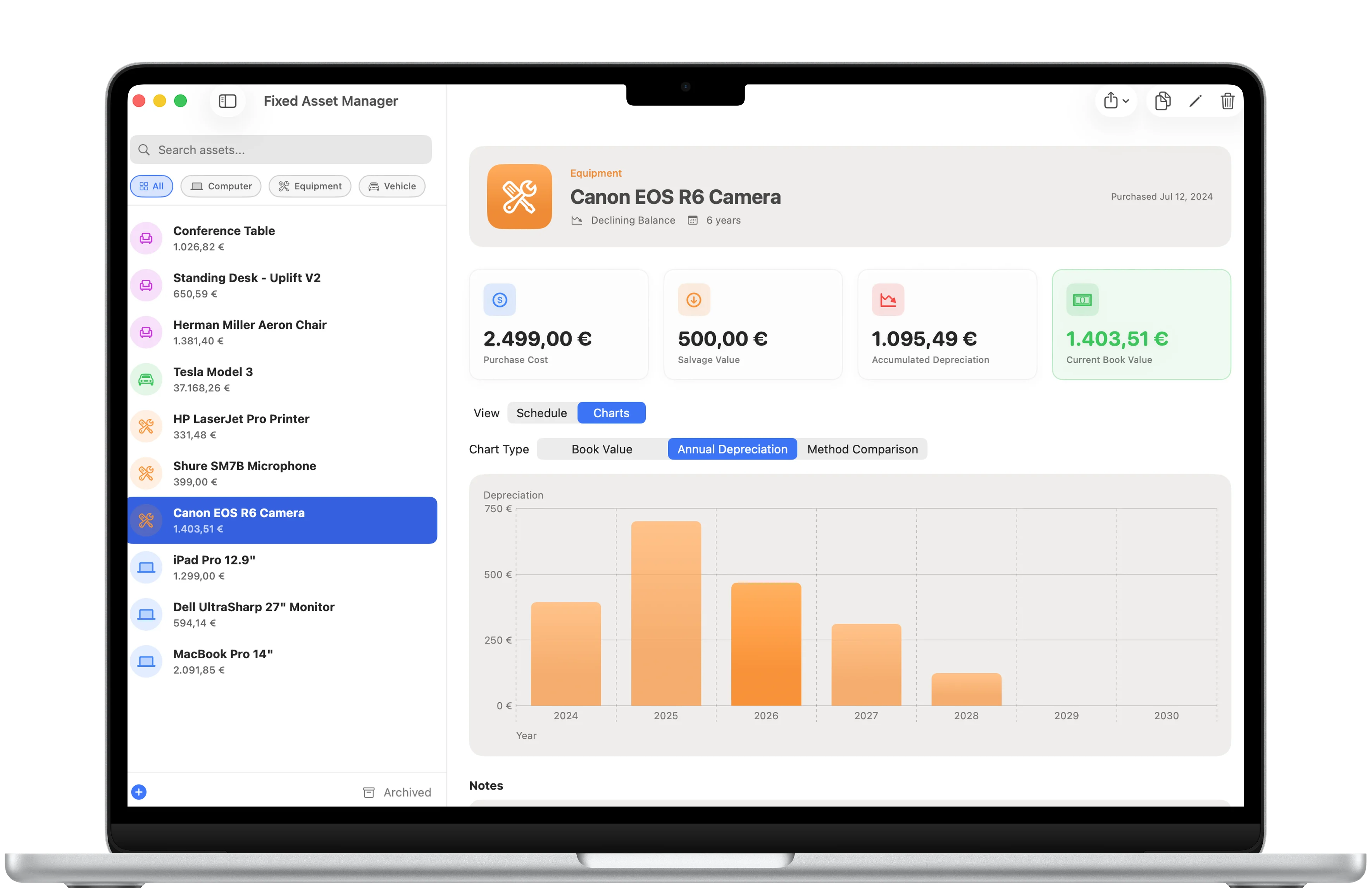The height and width of the screenshot is (891, 1372).
Task: Click the Current Book Value cash icon
Action: 1082,300
